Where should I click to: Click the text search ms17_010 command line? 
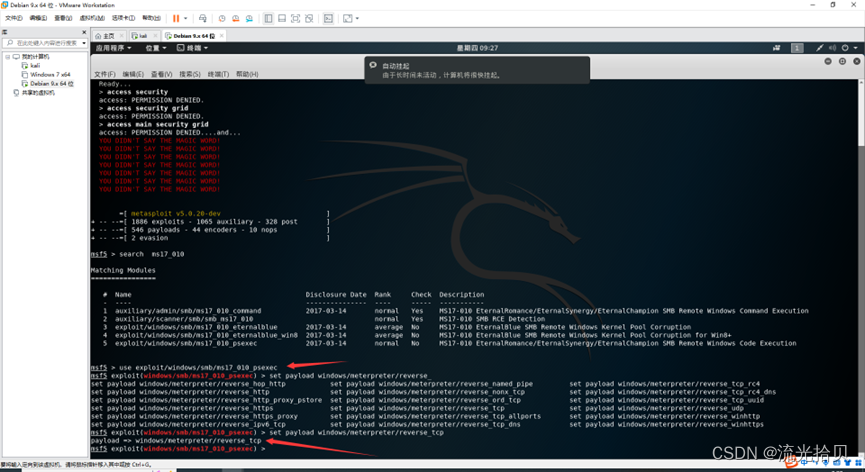pos(152,254)
